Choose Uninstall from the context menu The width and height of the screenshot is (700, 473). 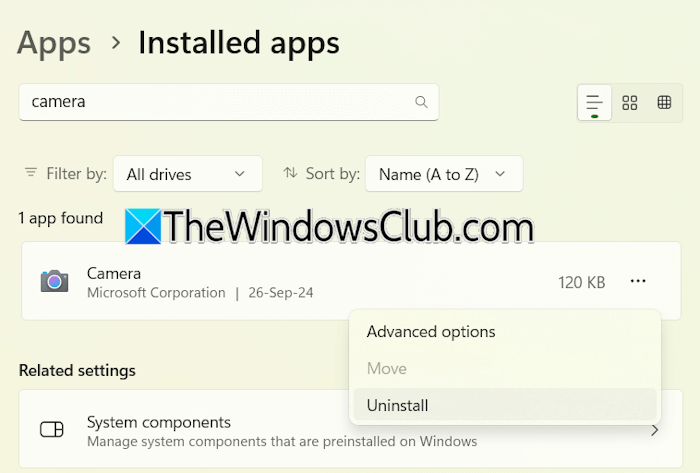tap(397, 405)
